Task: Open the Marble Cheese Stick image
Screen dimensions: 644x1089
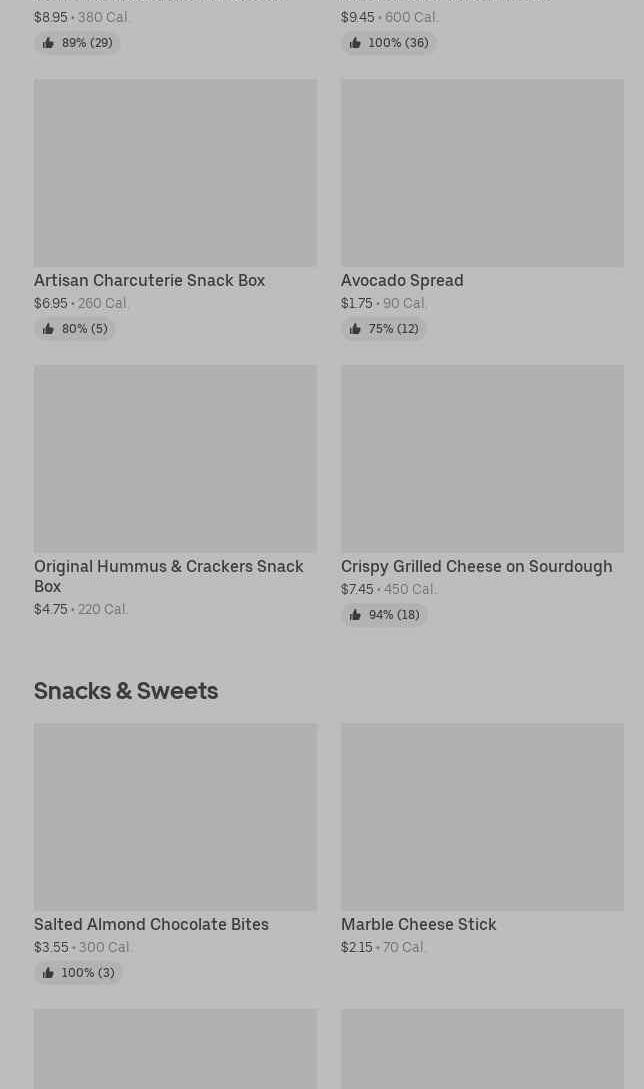Action: (x=482, y=817)
